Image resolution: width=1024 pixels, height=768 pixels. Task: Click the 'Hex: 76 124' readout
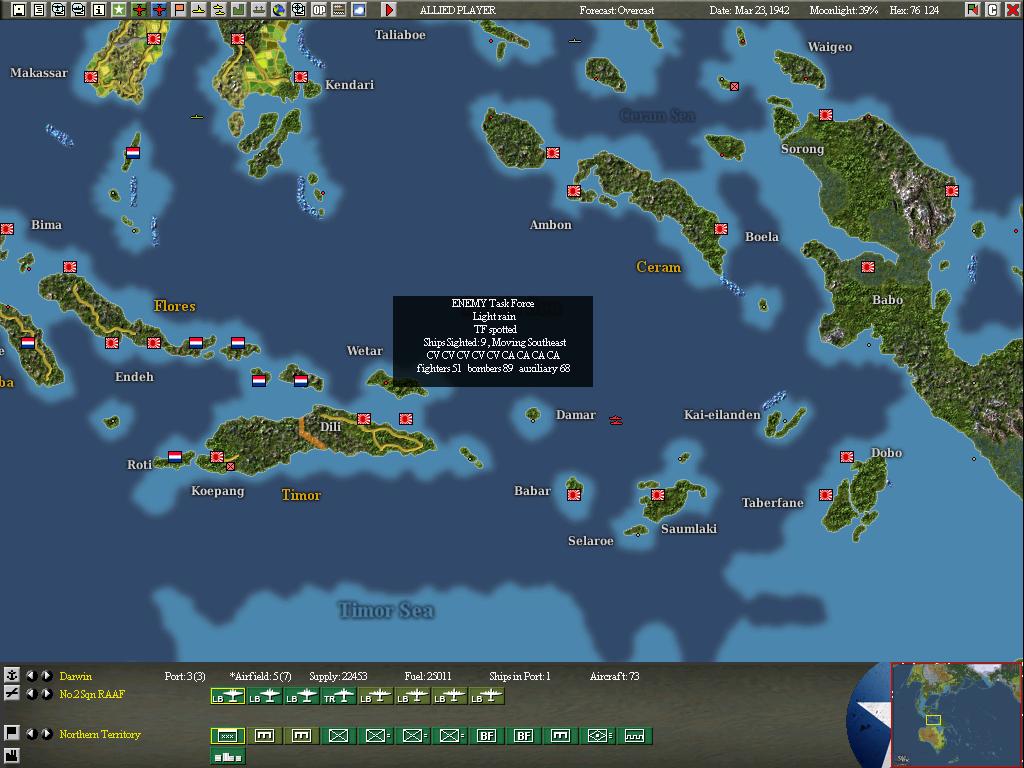click(914, 10)
